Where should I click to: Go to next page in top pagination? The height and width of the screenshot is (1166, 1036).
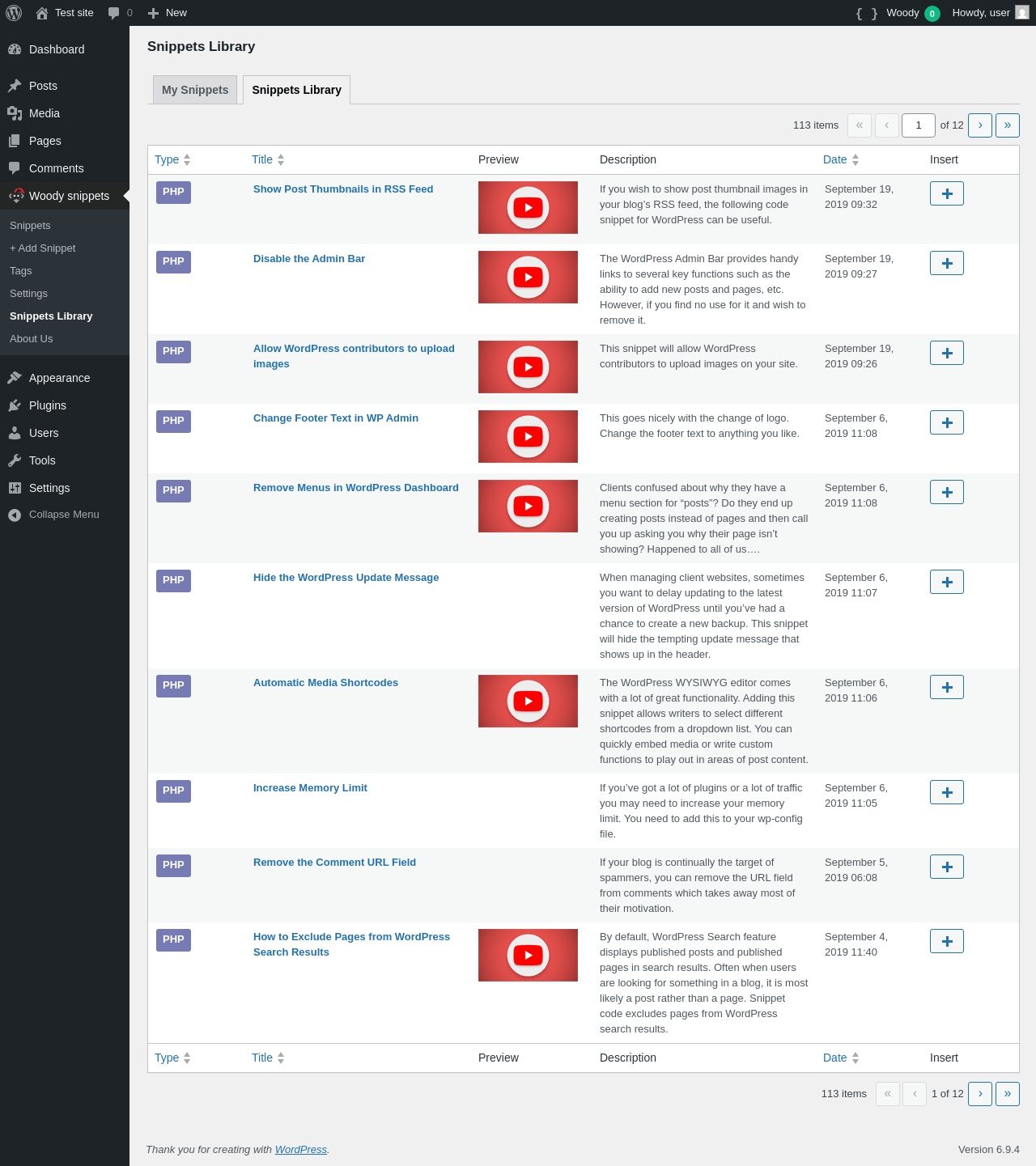pyautogui.click(x=980, y=125)
